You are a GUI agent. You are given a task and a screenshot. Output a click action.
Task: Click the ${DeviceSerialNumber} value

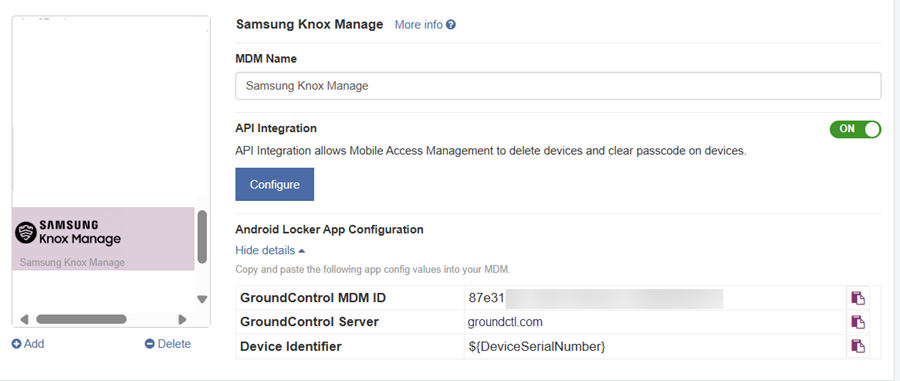(x=537, y=347)
